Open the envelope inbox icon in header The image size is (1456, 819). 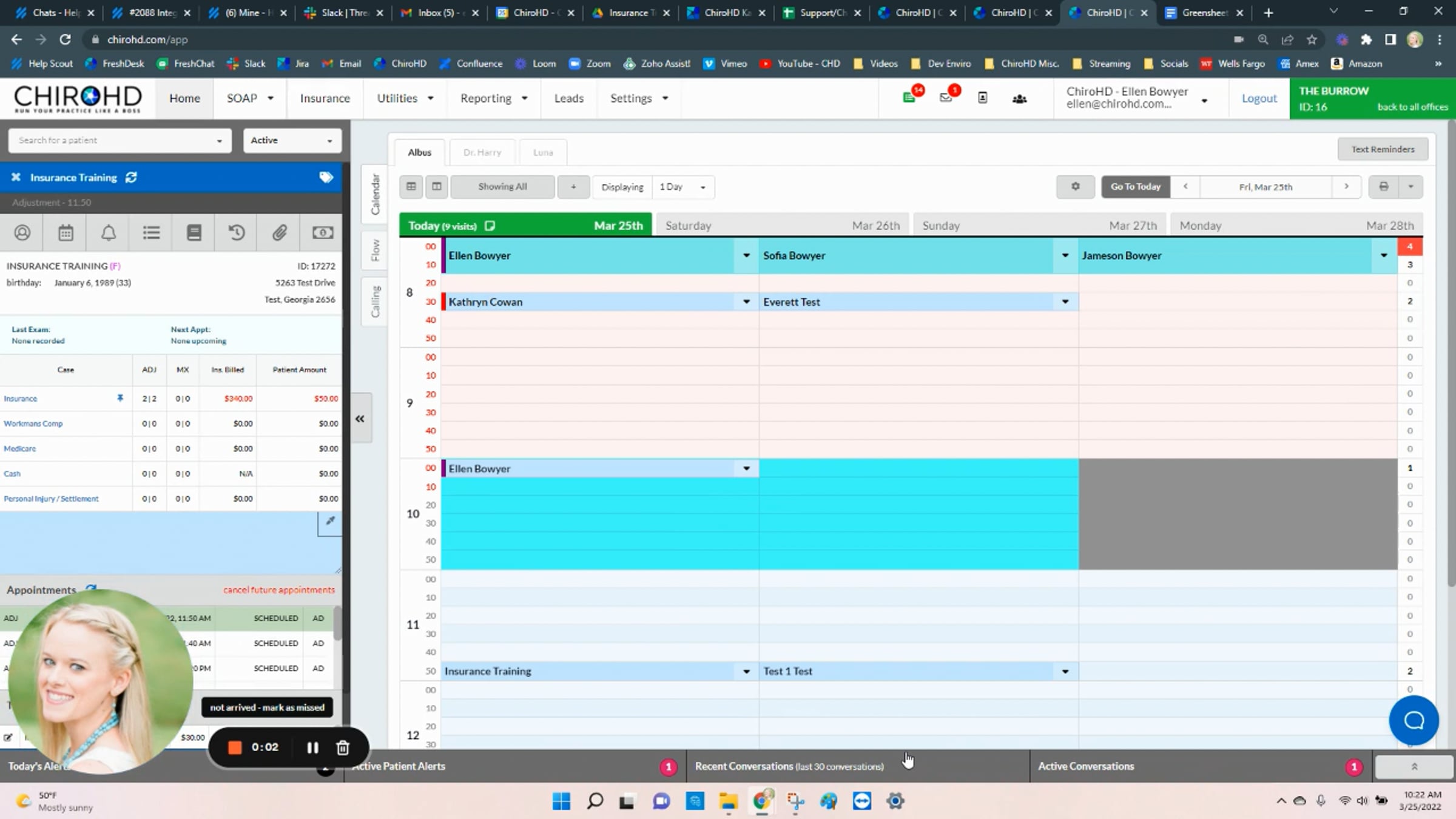(945, 98)
